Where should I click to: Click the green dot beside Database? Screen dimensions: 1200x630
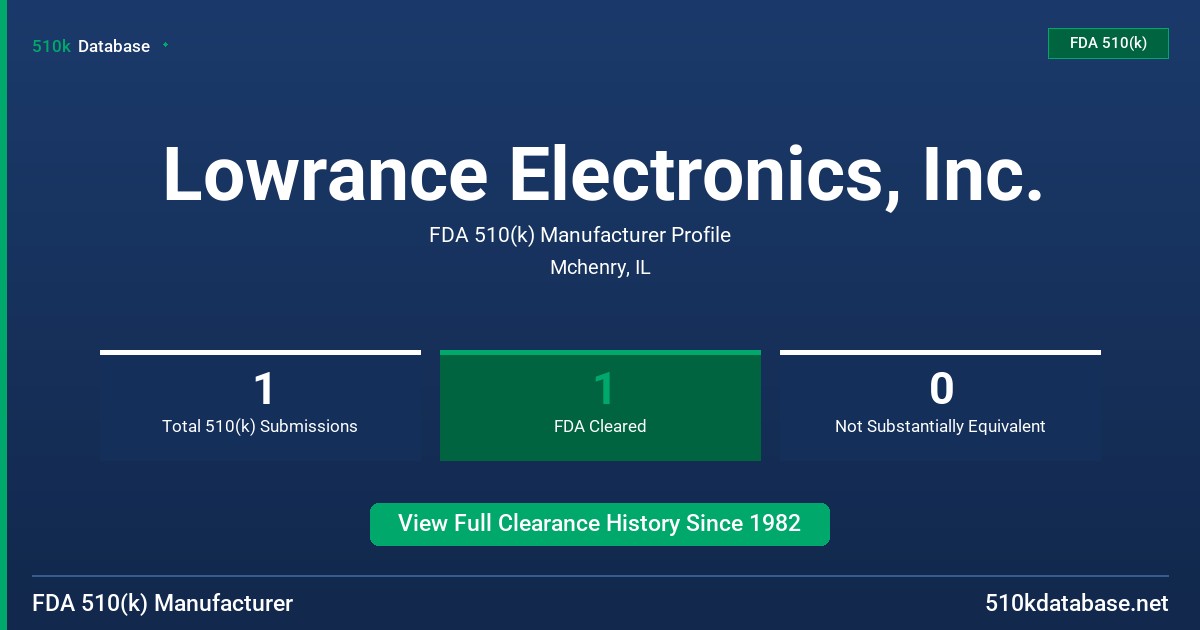click(165, 45)
